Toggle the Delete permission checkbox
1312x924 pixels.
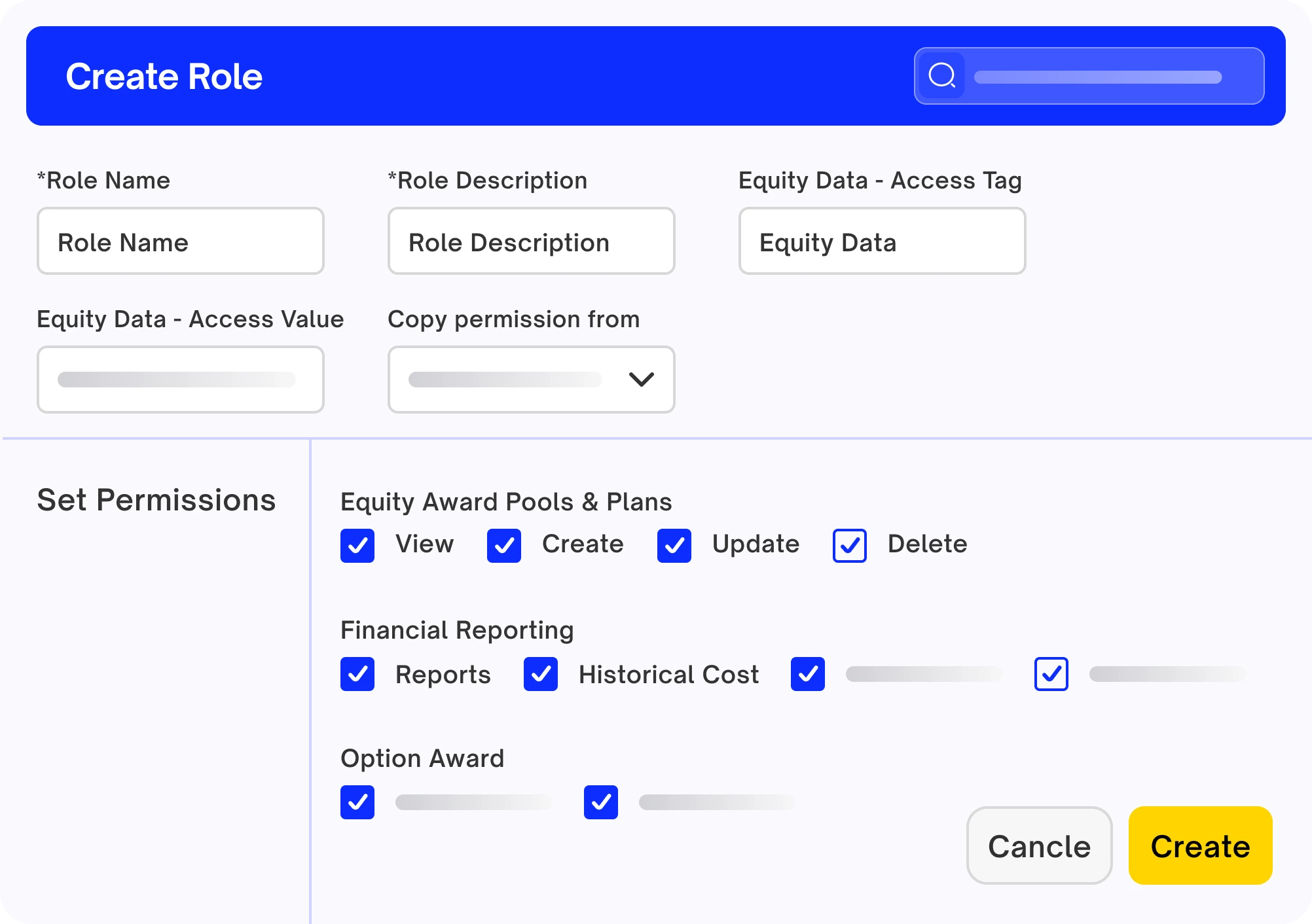pyautogui.click(x=850, y=545)
